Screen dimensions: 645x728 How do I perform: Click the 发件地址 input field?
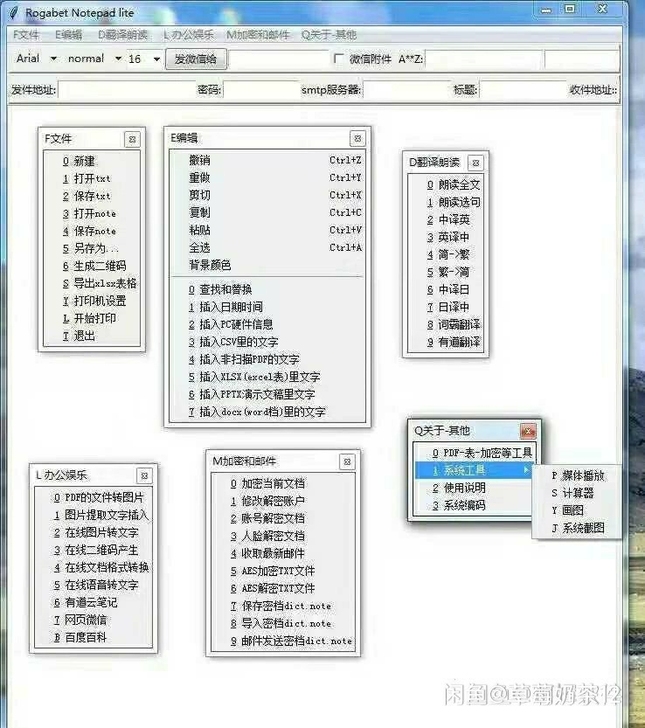(x=127, y=90)
